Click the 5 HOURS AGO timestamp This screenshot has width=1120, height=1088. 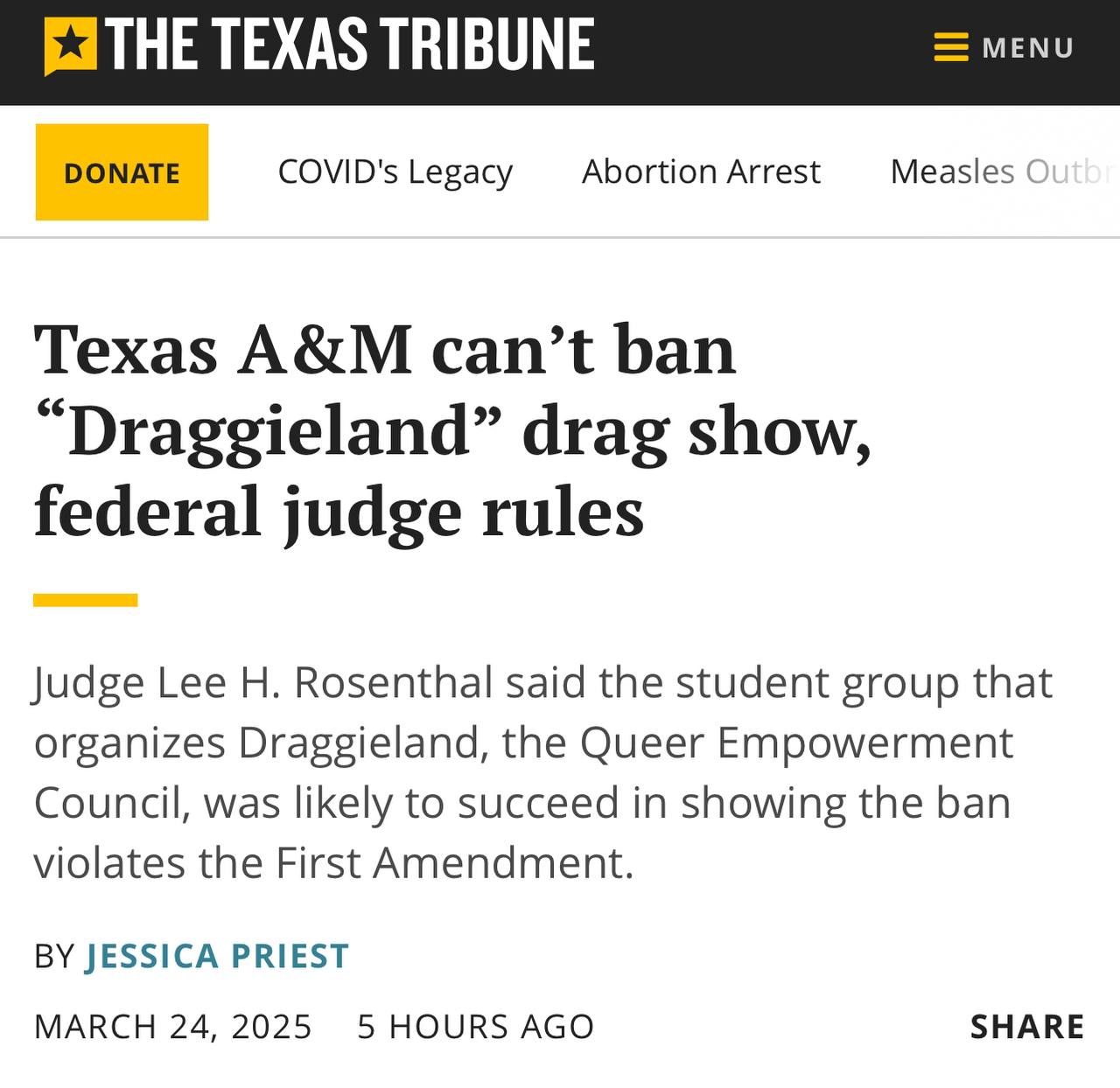point(475,1027)
